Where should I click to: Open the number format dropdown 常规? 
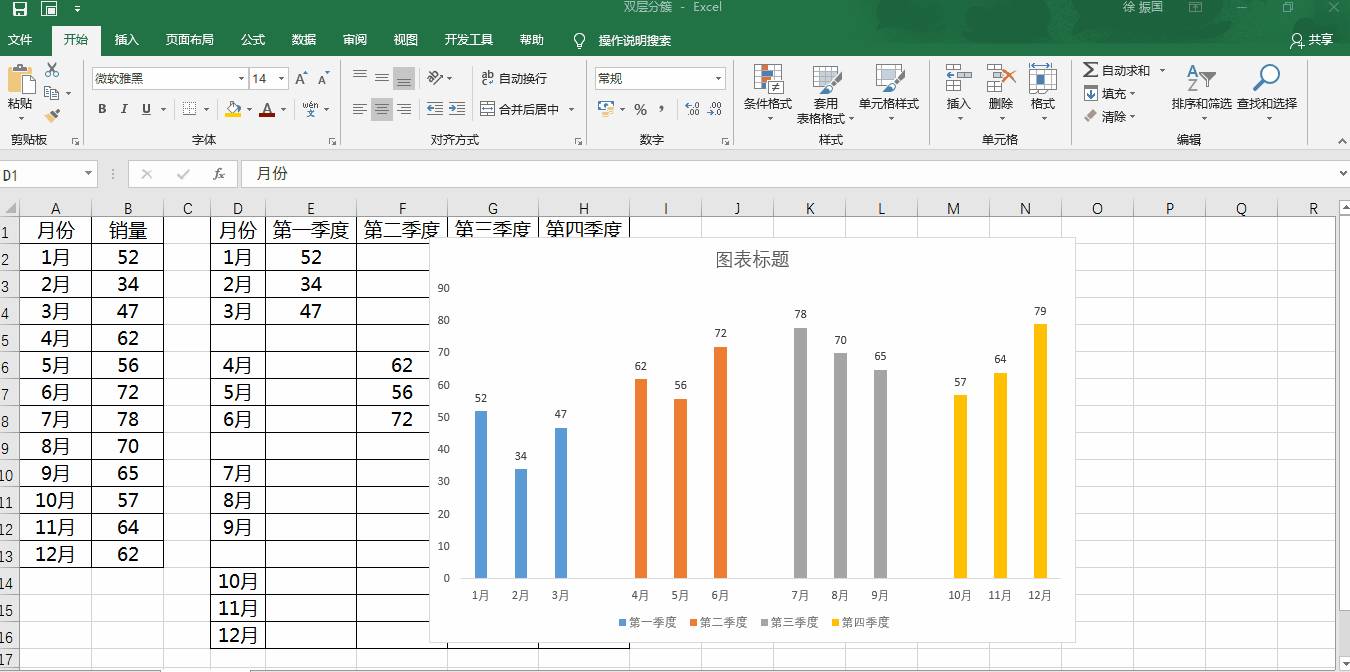point(718,79)
